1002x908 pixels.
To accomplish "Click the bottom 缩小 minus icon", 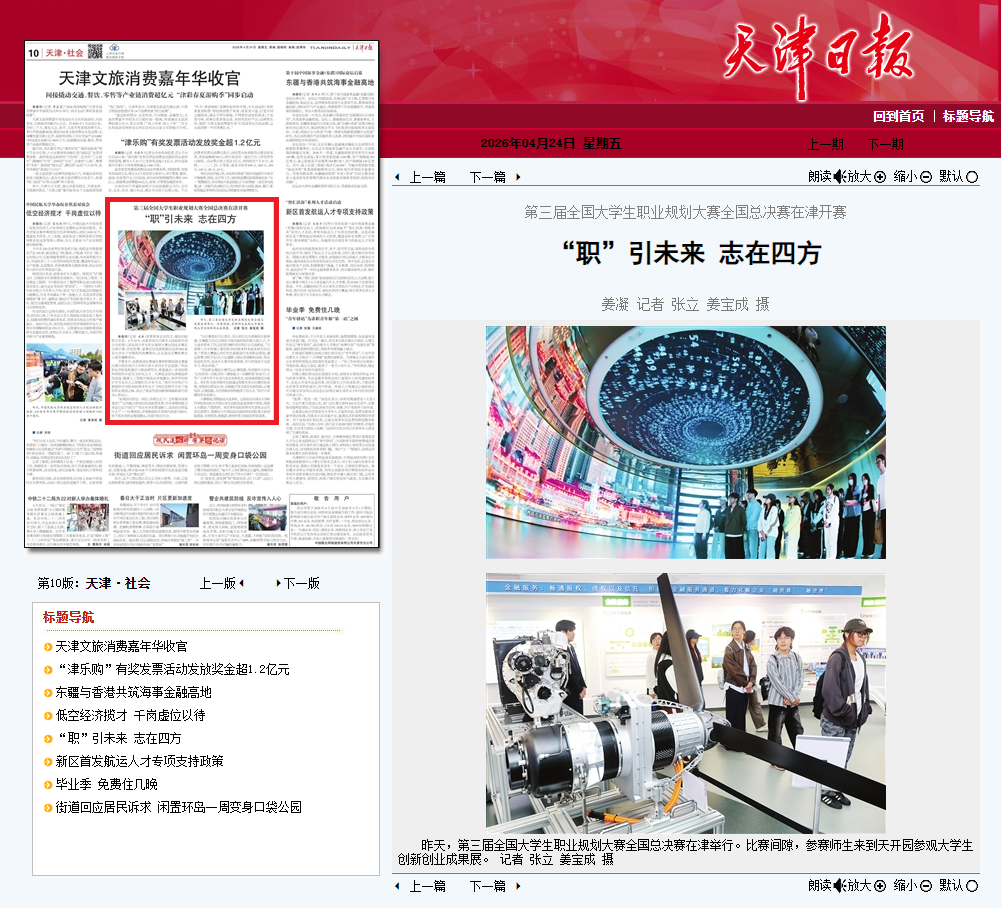I will (926, 885).
